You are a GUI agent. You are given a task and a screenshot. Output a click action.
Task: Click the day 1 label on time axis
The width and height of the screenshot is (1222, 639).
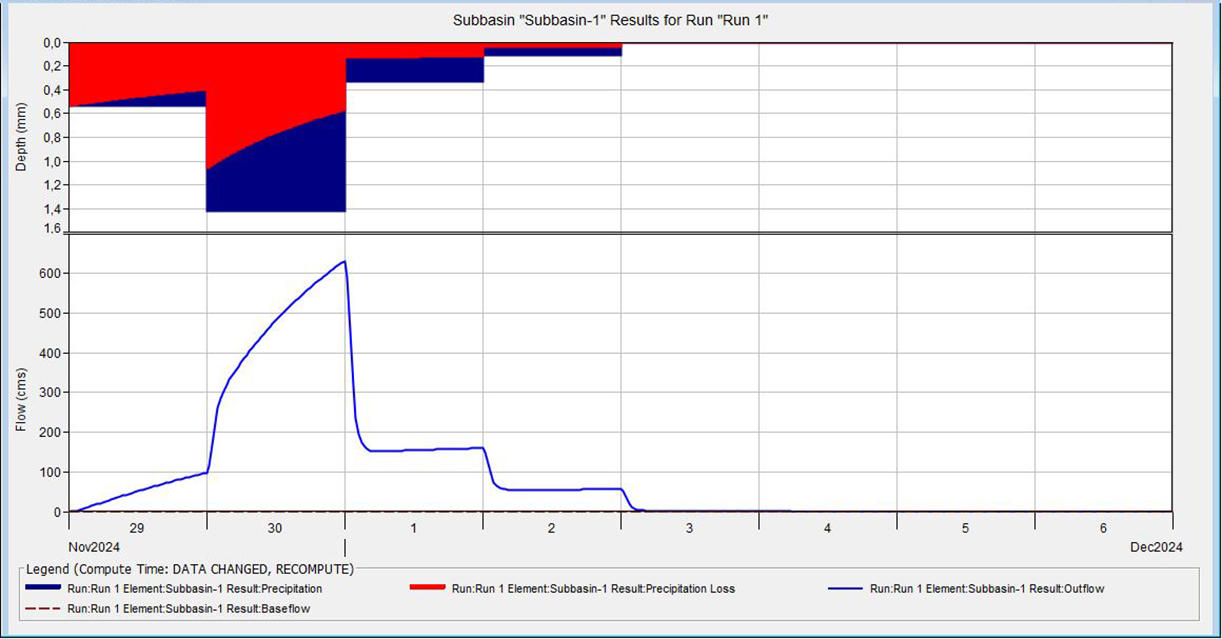414,527
